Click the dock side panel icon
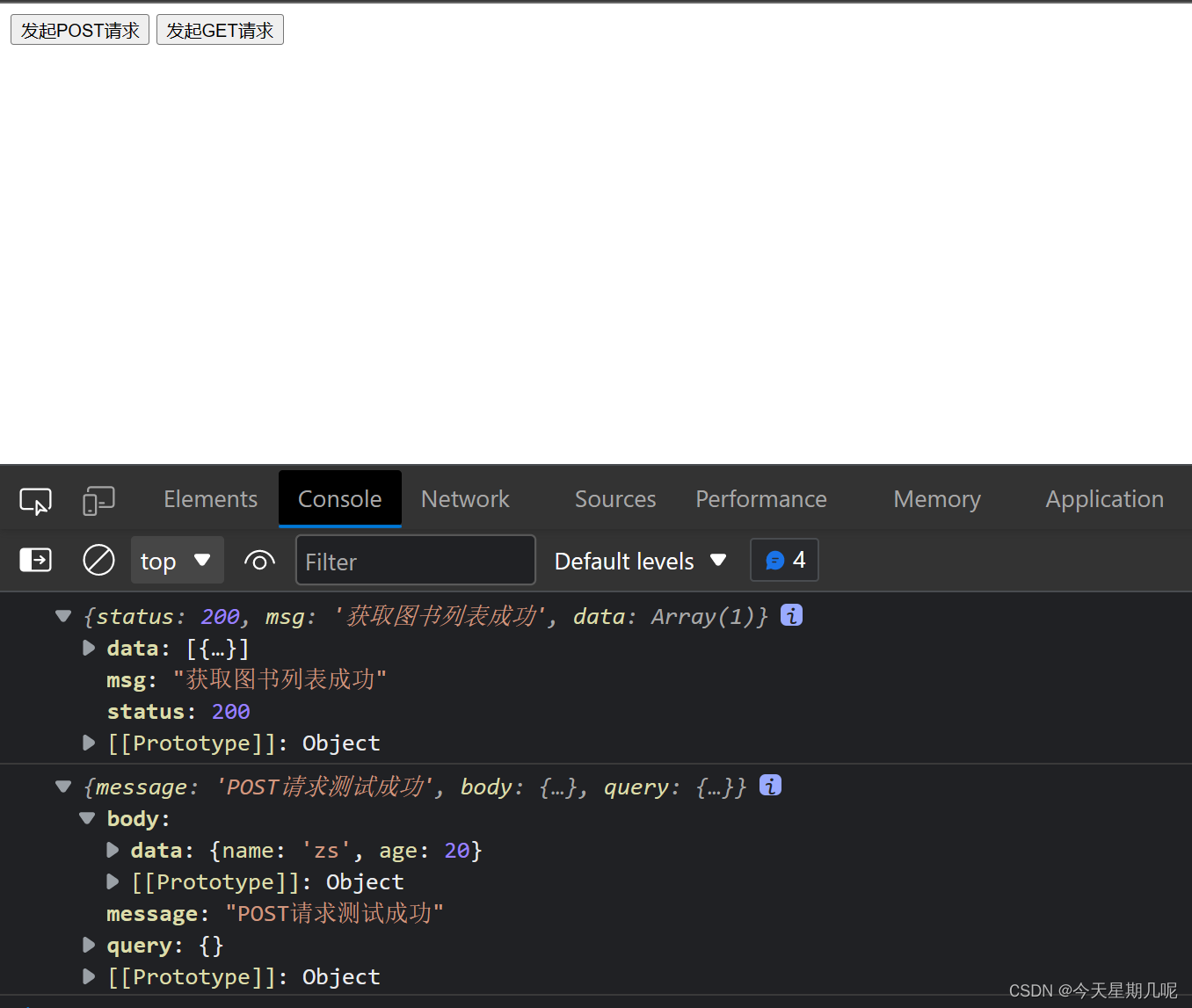This screenshot has height=1008, width=1192. coord(35,560)
